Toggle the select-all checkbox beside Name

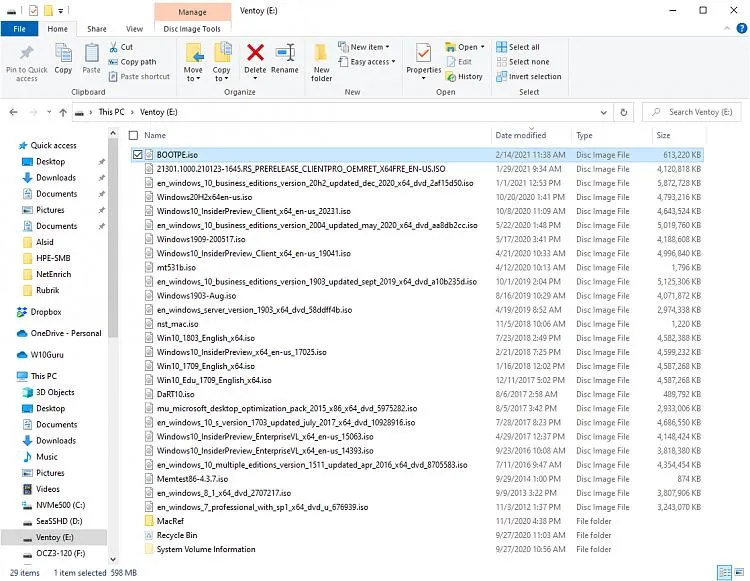coord(133,135)
